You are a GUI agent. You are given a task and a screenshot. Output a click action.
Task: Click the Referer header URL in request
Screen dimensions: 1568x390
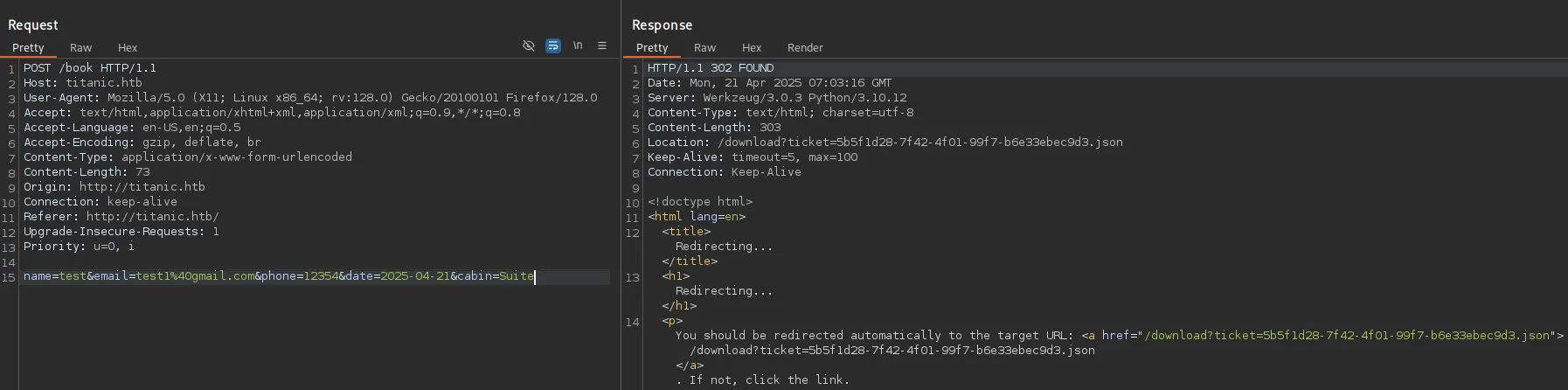(149, 217)
